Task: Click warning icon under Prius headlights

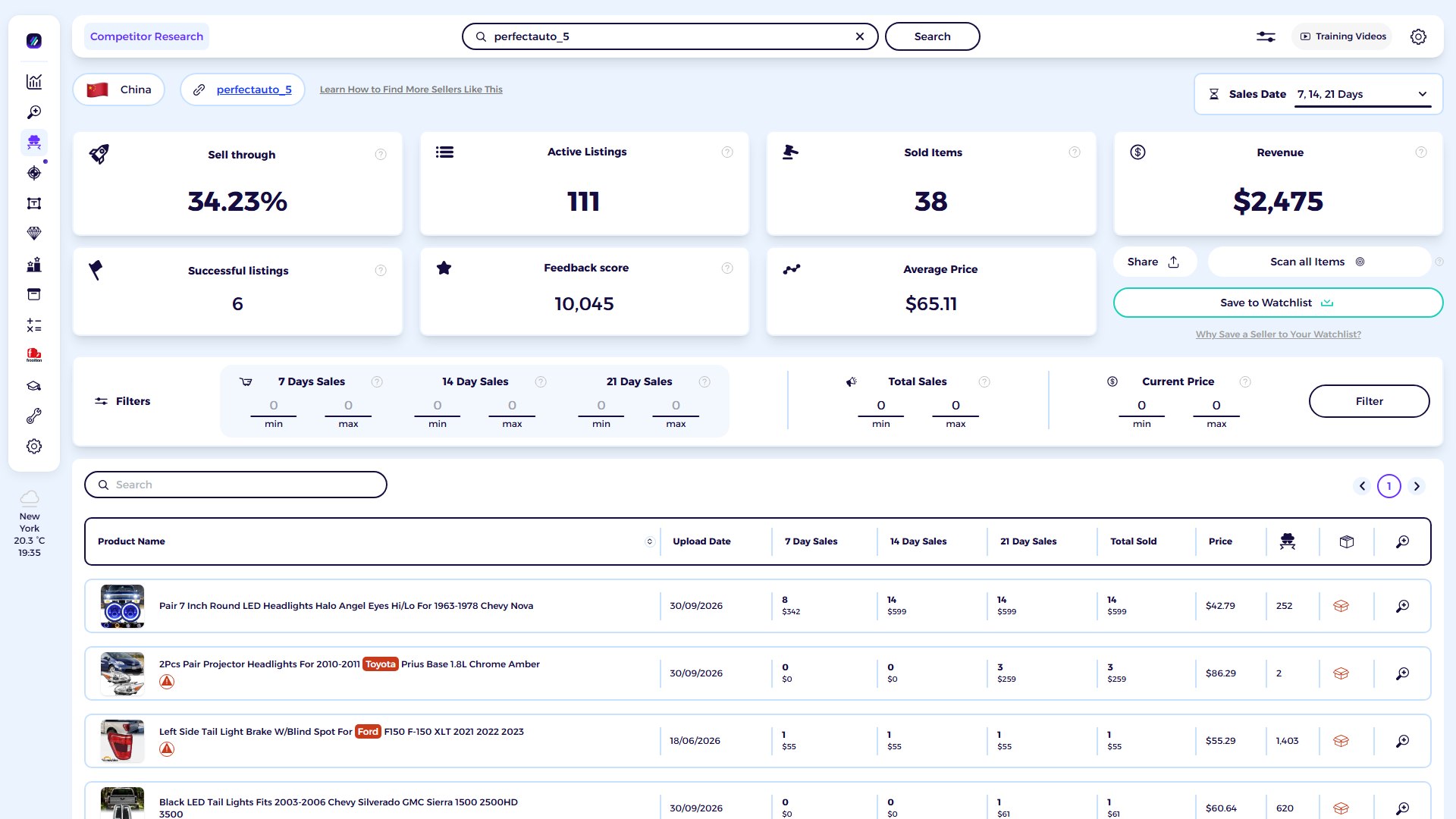Action: point(167,682)
